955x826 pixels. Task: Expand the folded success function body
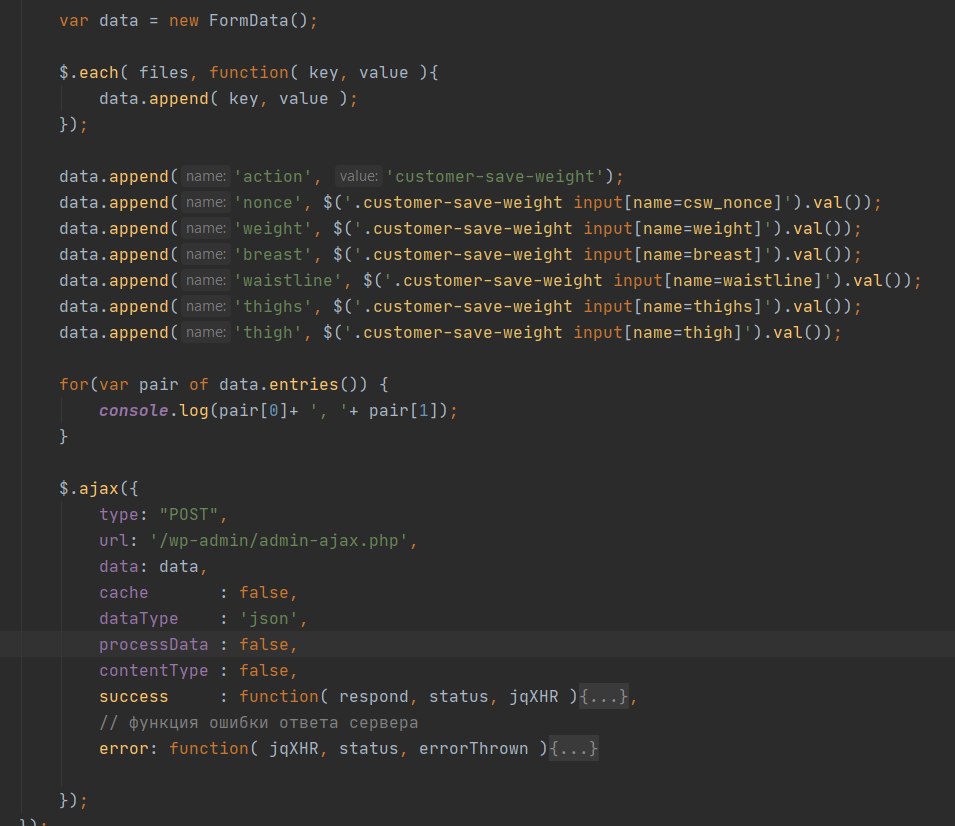click(603, 696)
